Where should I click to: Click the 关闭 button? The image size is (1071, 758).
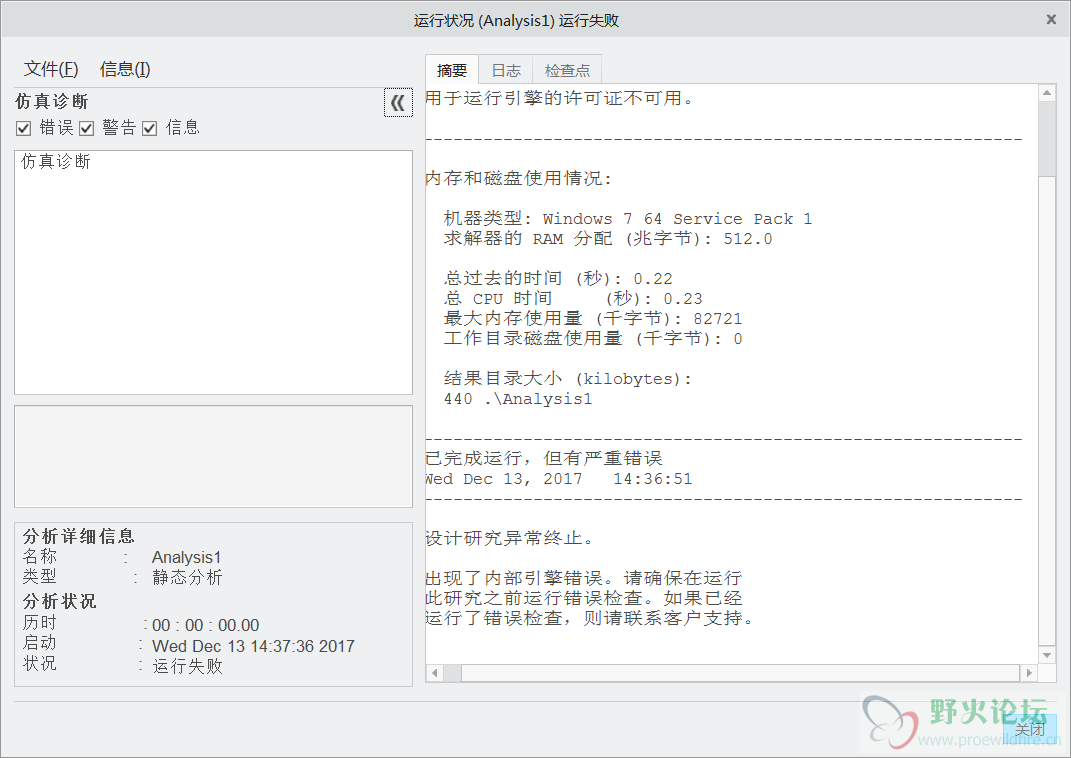tap(1029, 729)
